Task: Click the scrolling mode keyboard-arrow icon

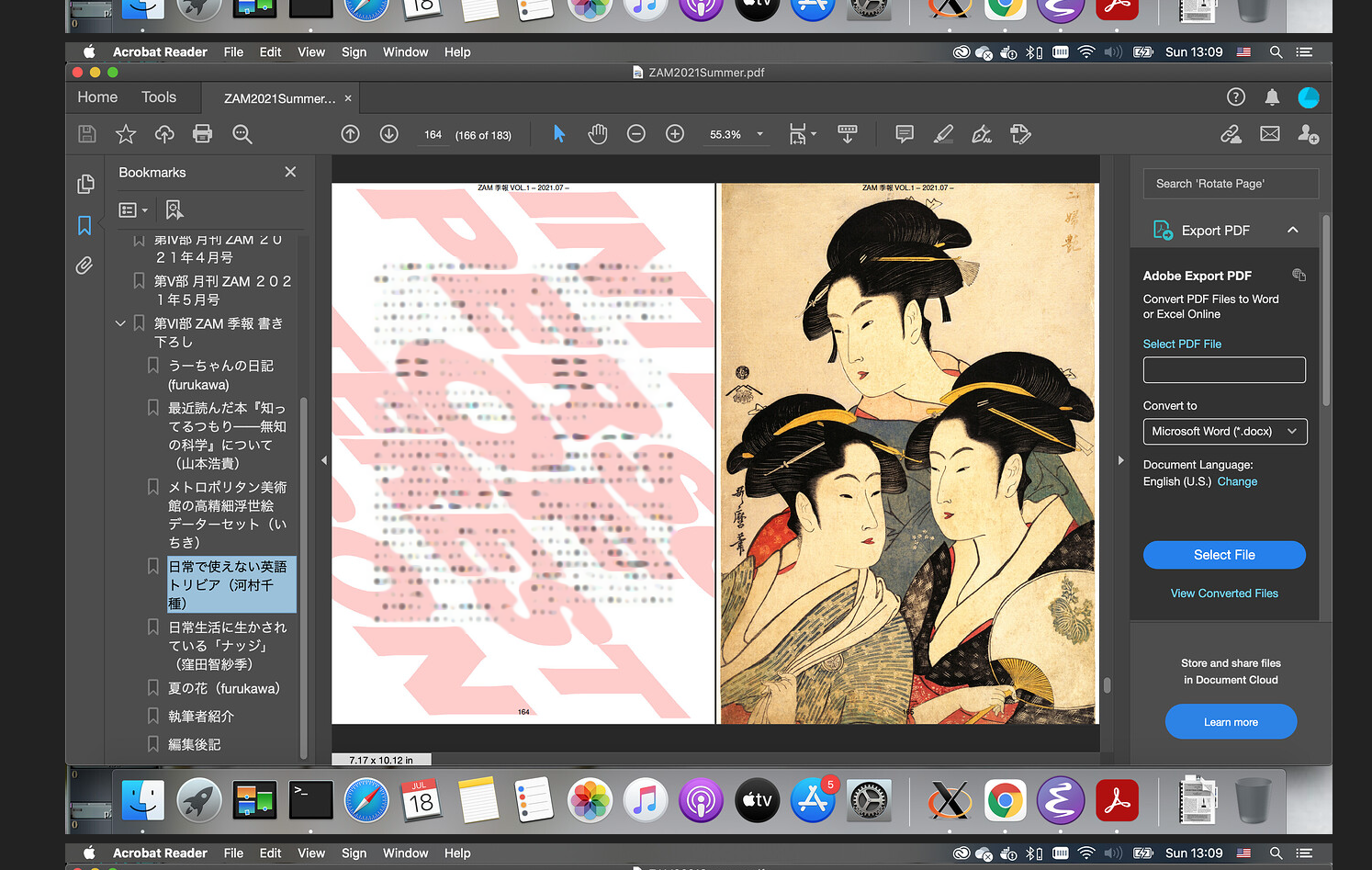Action: [x=848, y=134]
